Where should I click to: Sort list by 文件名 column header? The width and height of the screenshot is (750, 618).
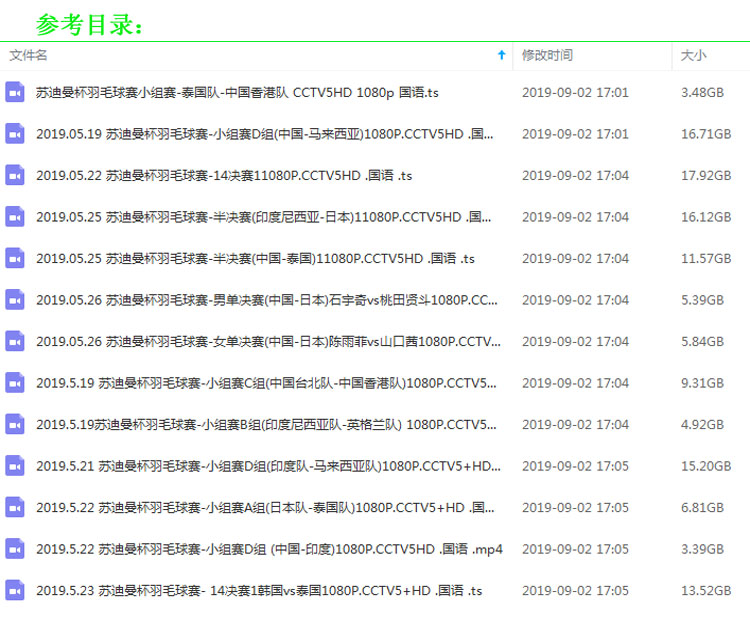pyautogui.click(x=29, y=56)
